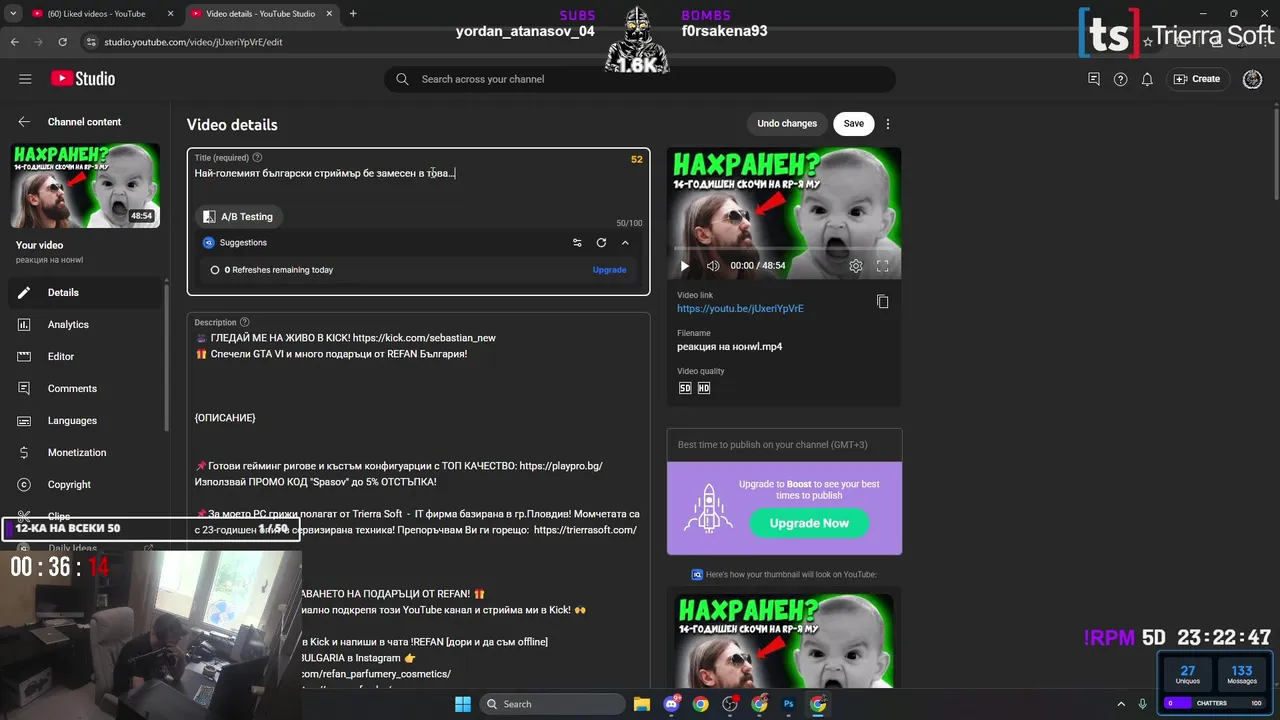Click the video preview progress bar

click(784, 248)
